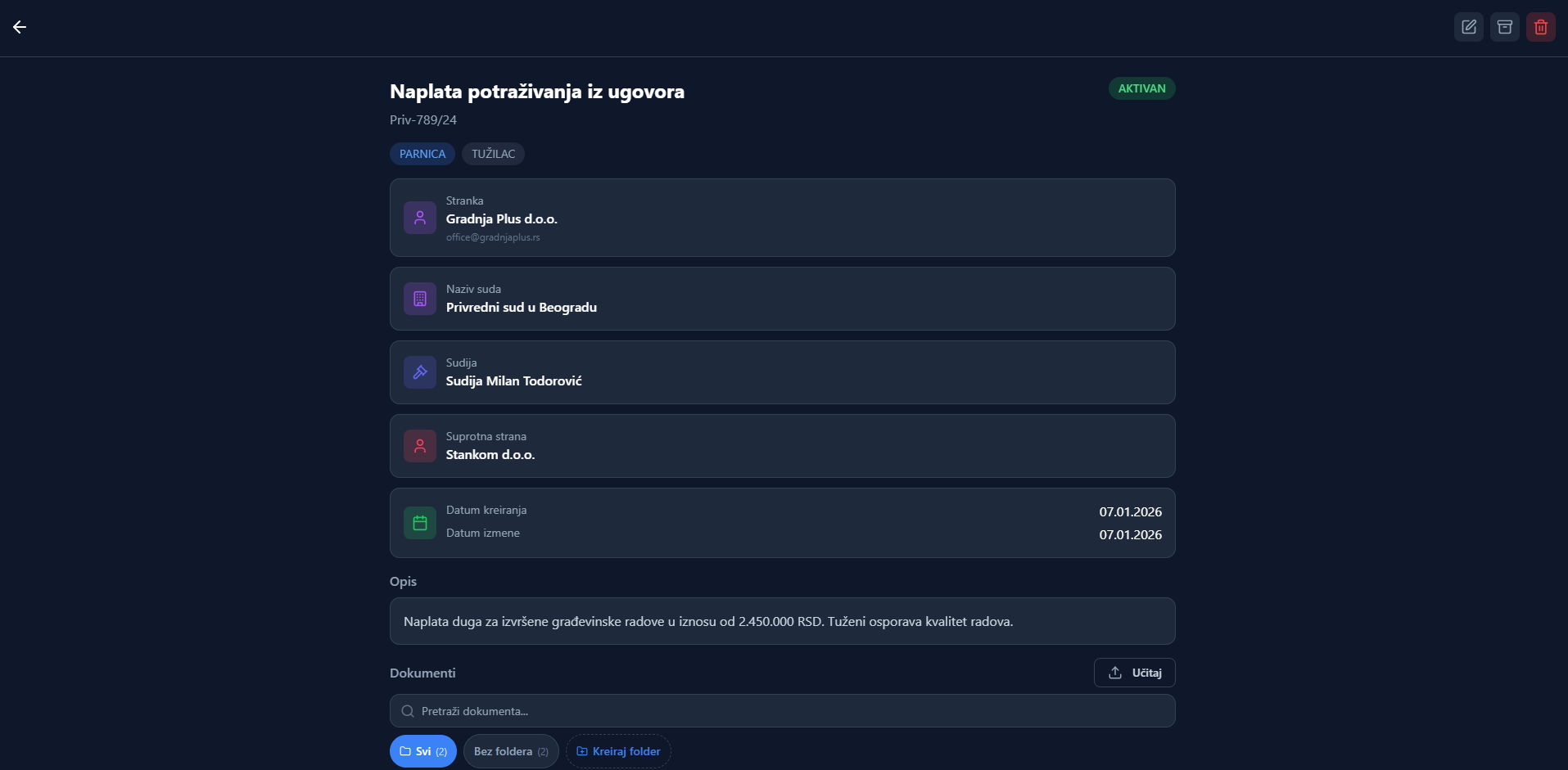
Task: Open the Gradnja Plus d.o.o. client card
Action: (782, 218)
